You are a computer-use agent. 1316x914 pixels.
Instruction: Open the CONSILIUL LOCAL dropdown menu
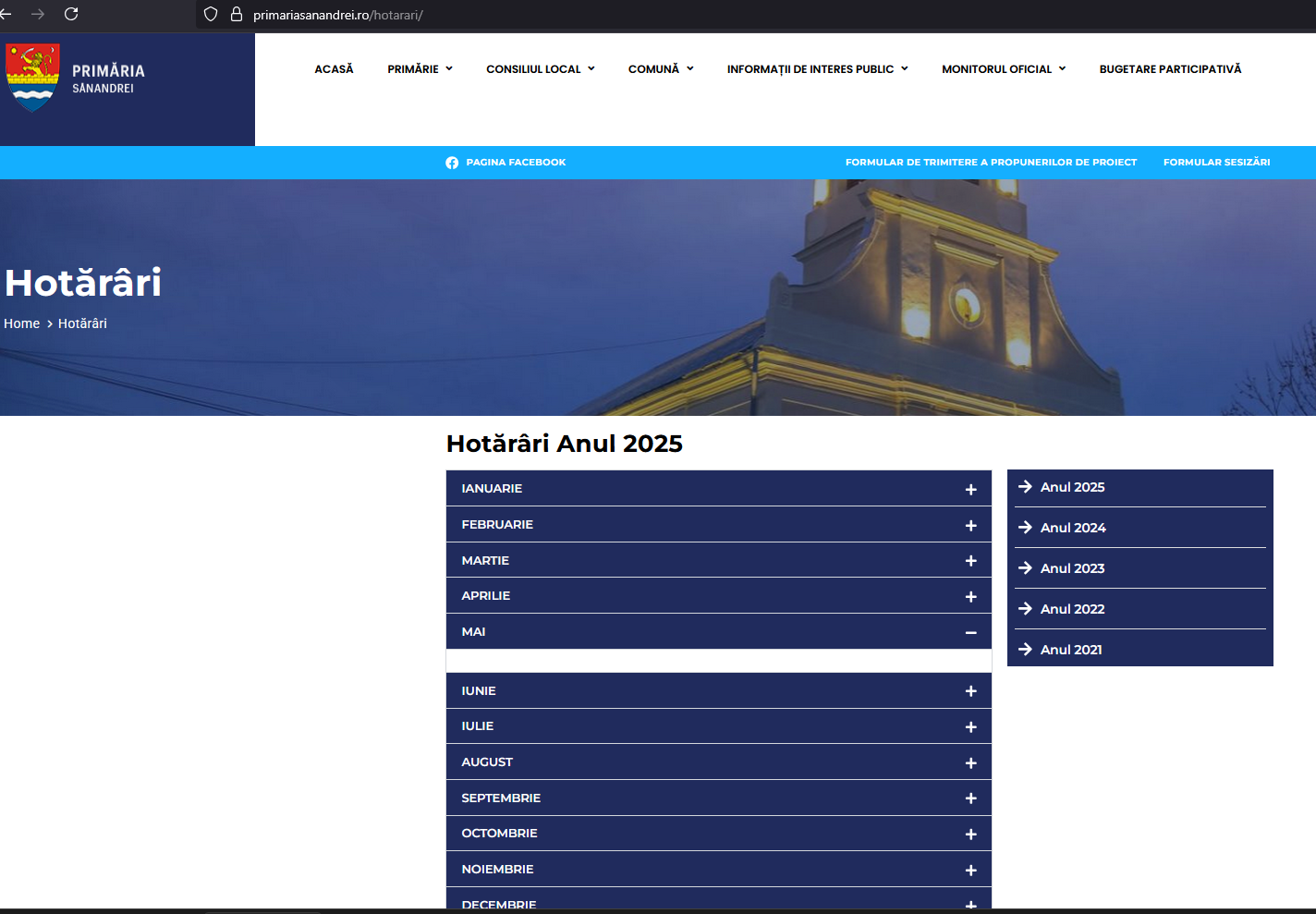tap(540, 69)
